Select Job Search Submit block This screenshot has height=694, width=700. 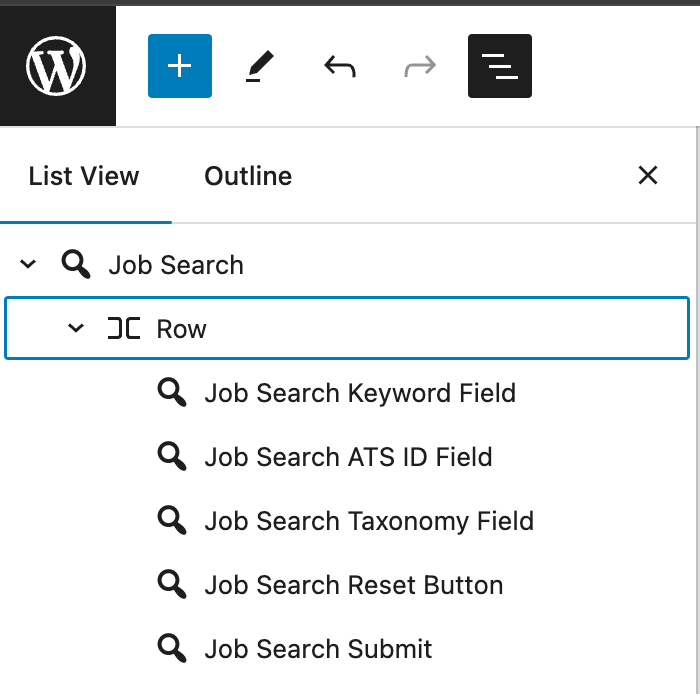click(318, 649)
